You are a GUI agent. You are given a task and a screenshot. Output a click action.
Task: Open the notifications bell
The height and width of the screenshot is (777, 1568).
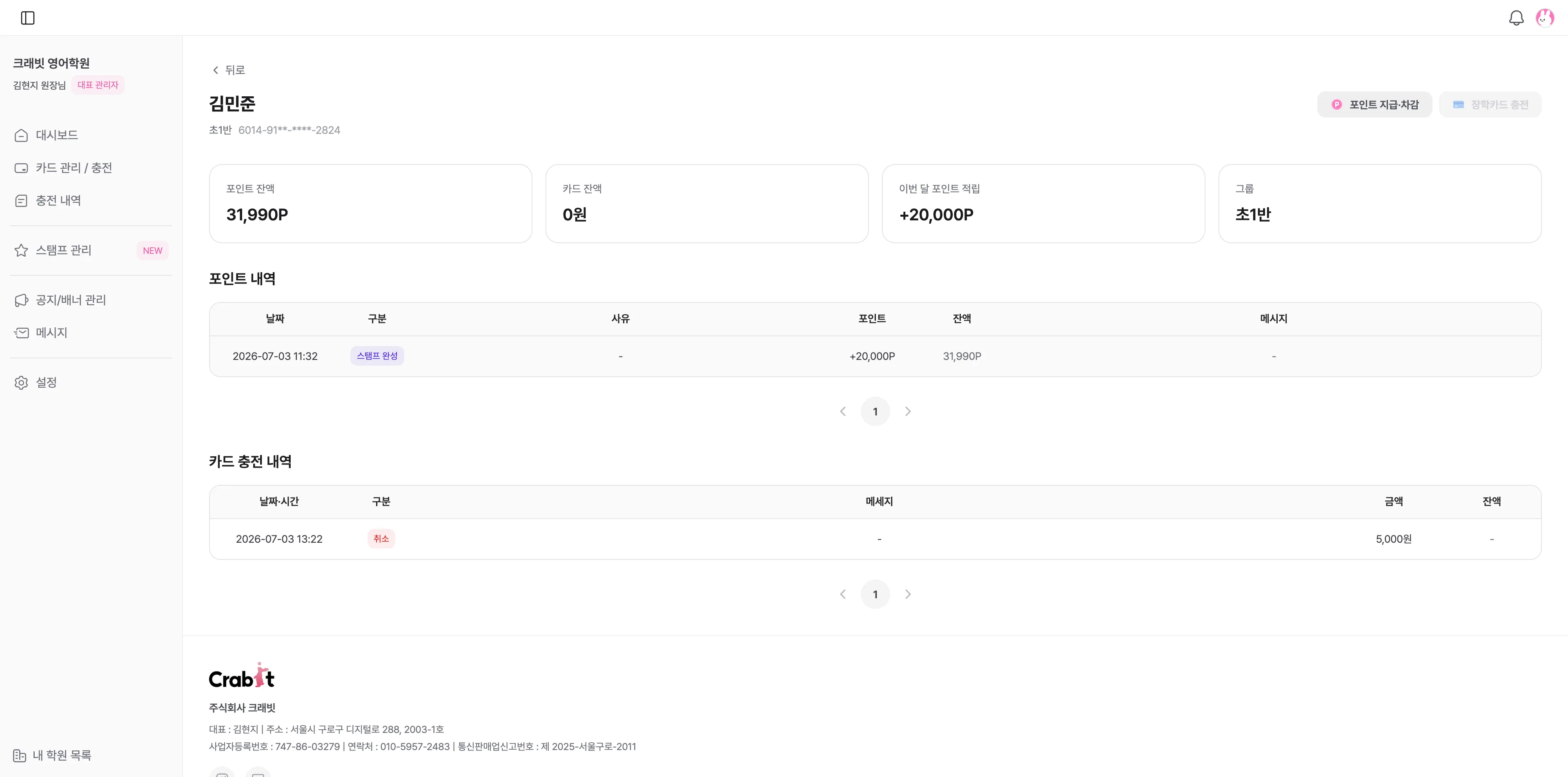[1516, 18]
